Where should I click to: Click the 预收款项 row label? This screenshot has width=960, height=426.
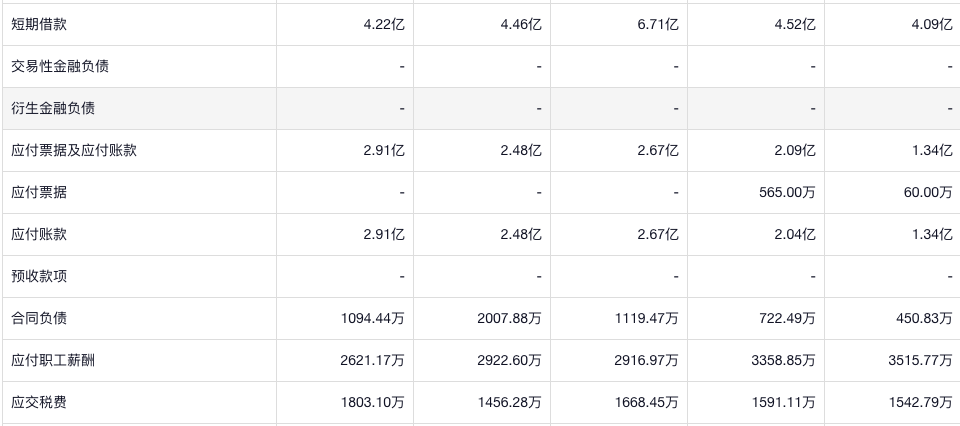click(38, 276)
